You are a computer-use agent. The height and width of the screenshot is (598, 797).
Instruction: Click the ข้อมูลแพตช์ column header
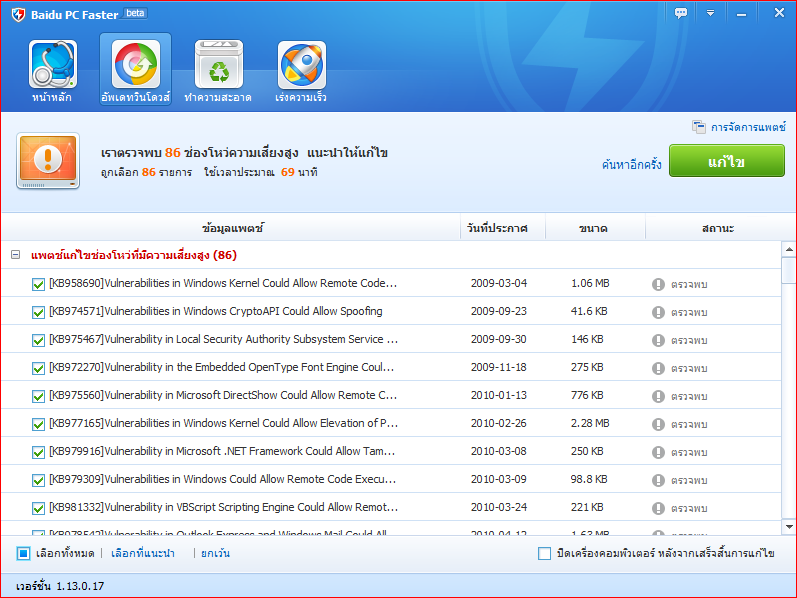click(x=231, y=228)
